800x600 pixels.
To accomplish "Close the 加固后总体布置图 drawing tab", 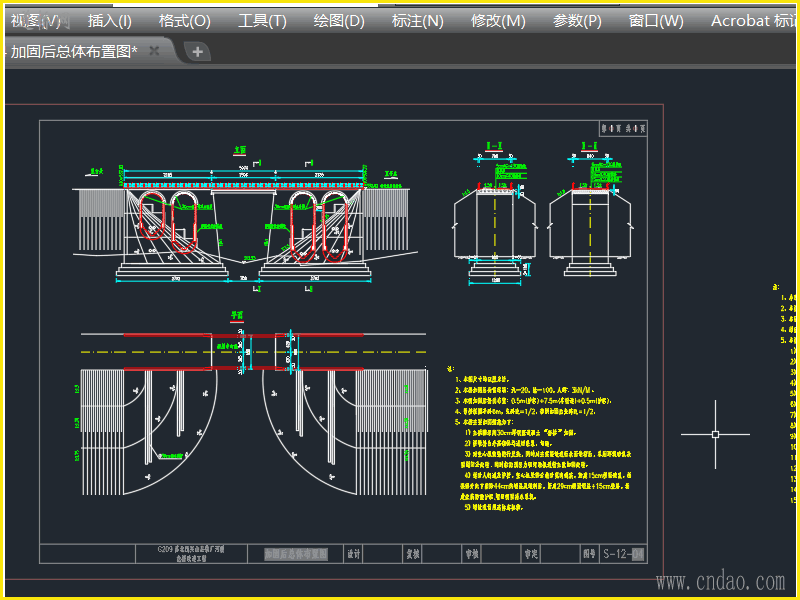I will pyautogui.click(x=155, y=51).
